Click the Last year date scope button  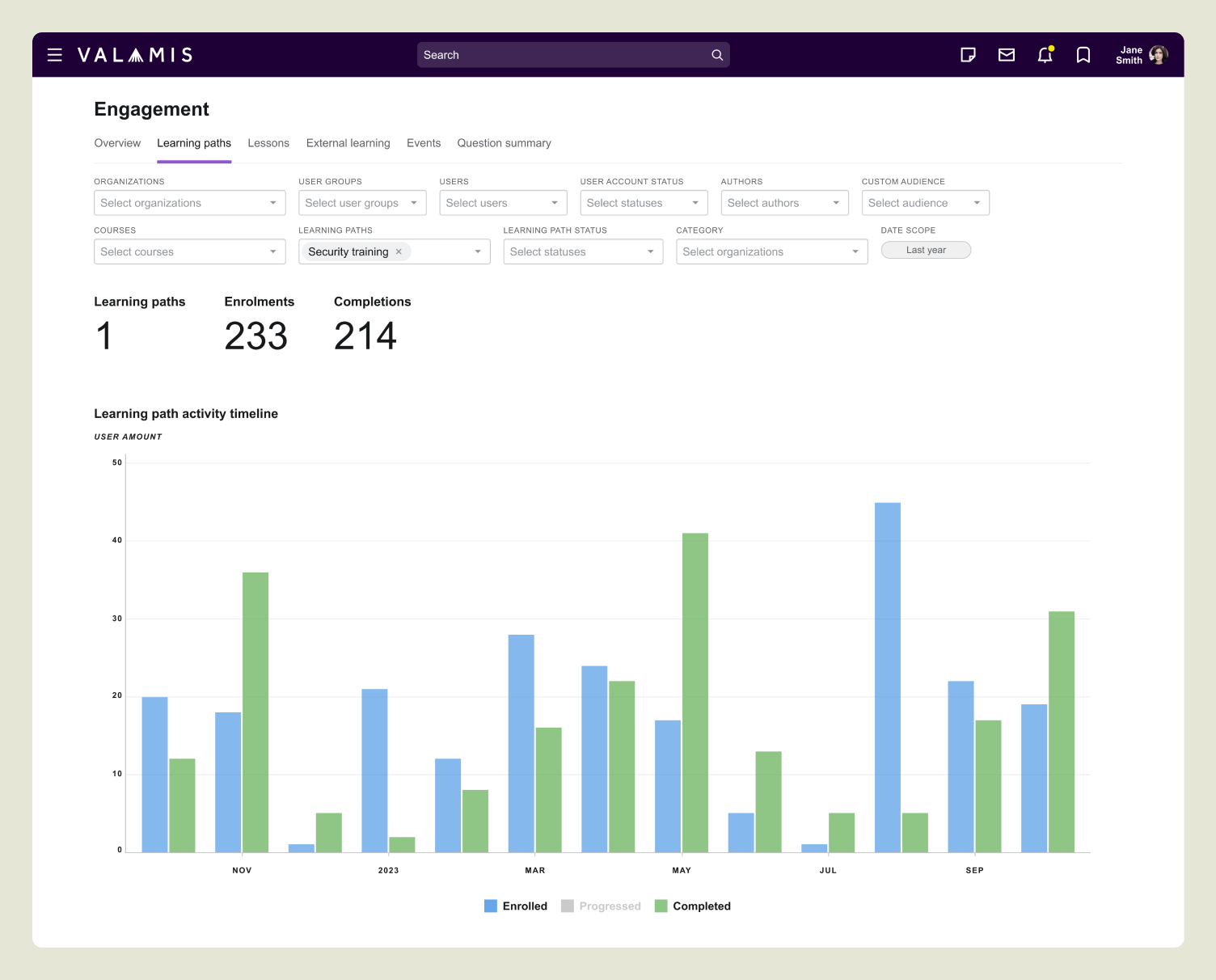(926, 250)
